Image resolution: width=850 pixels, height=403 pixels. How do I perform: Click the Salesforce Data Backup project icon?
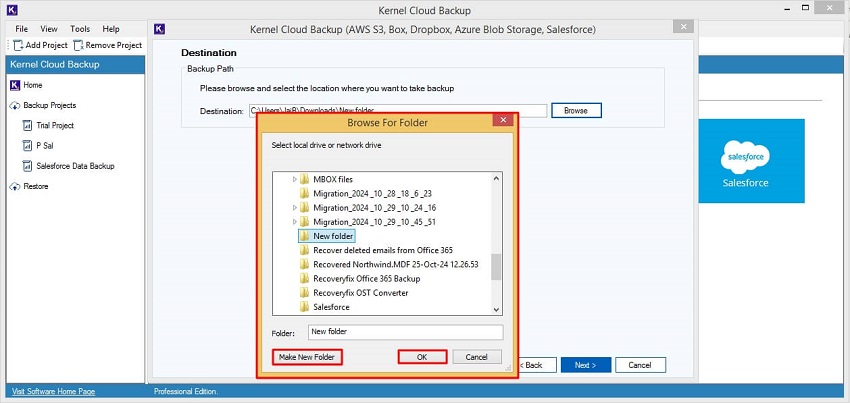28,166
